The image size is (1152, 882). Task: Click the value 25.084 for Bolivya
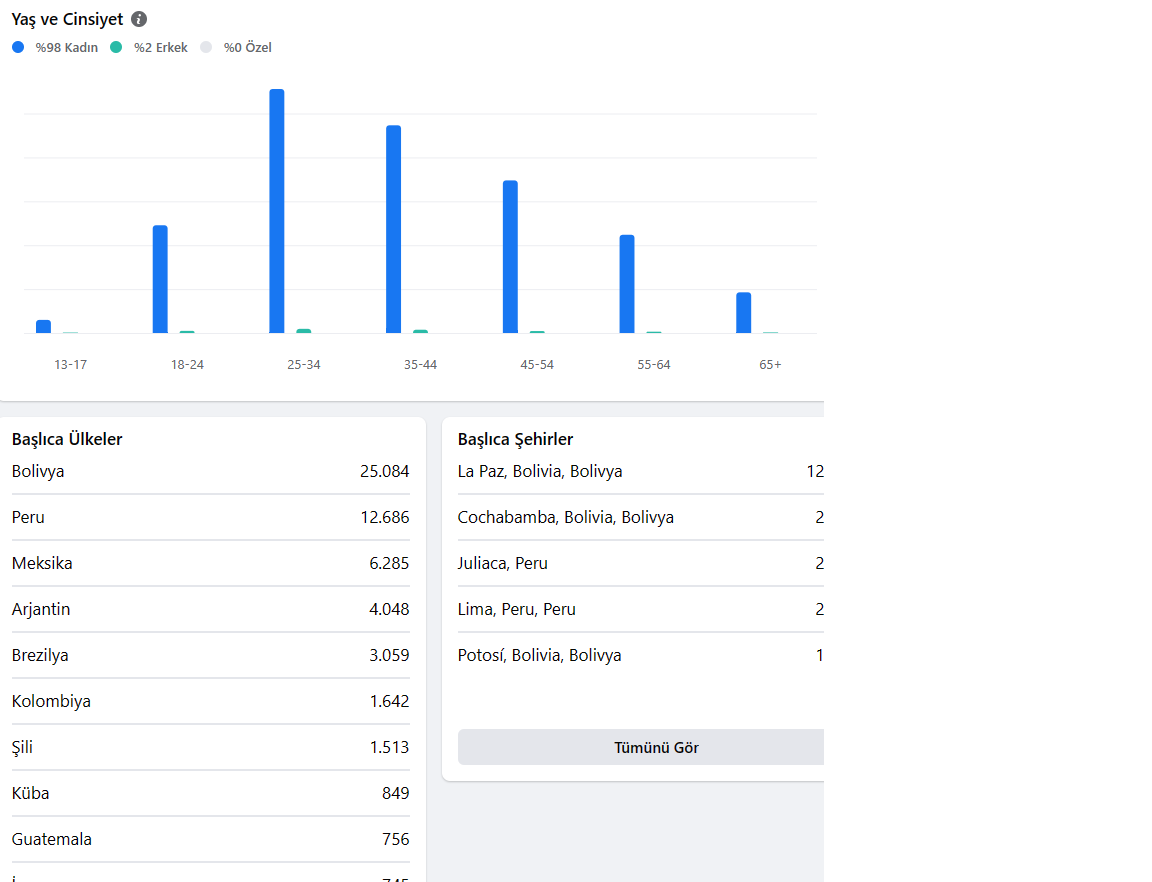click(384, 471)
